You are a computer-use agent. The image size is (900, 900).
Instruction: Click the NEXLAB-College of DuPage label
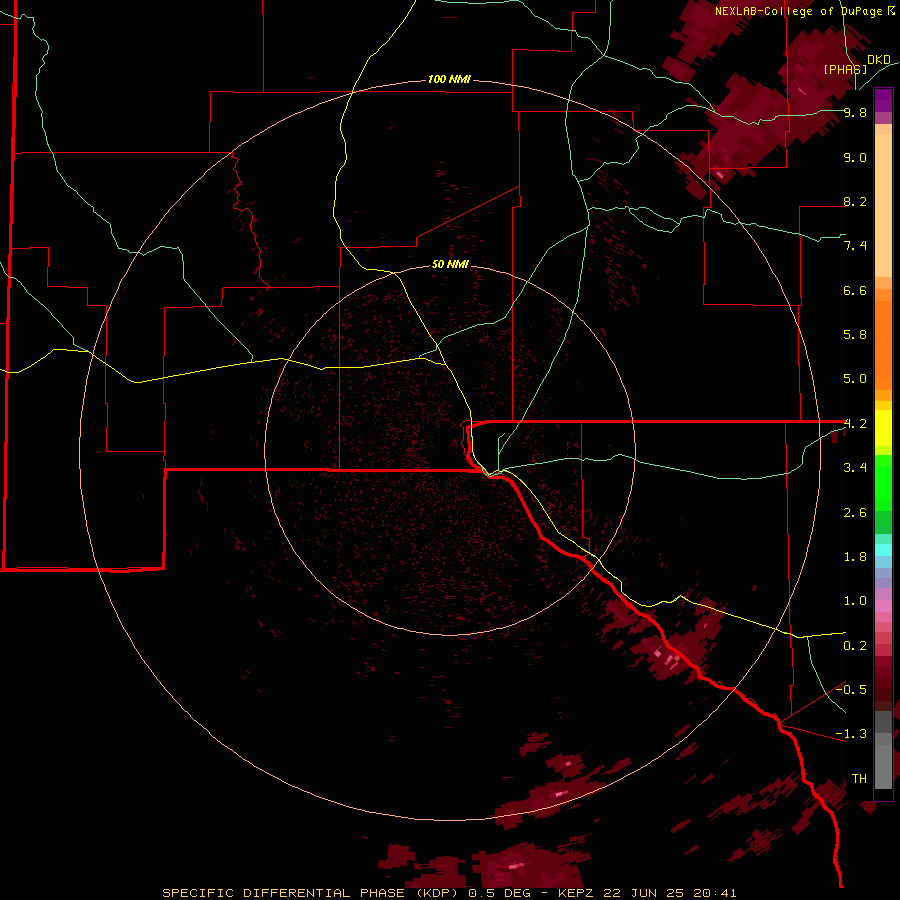pyautogui.click(x=805, y=11)
